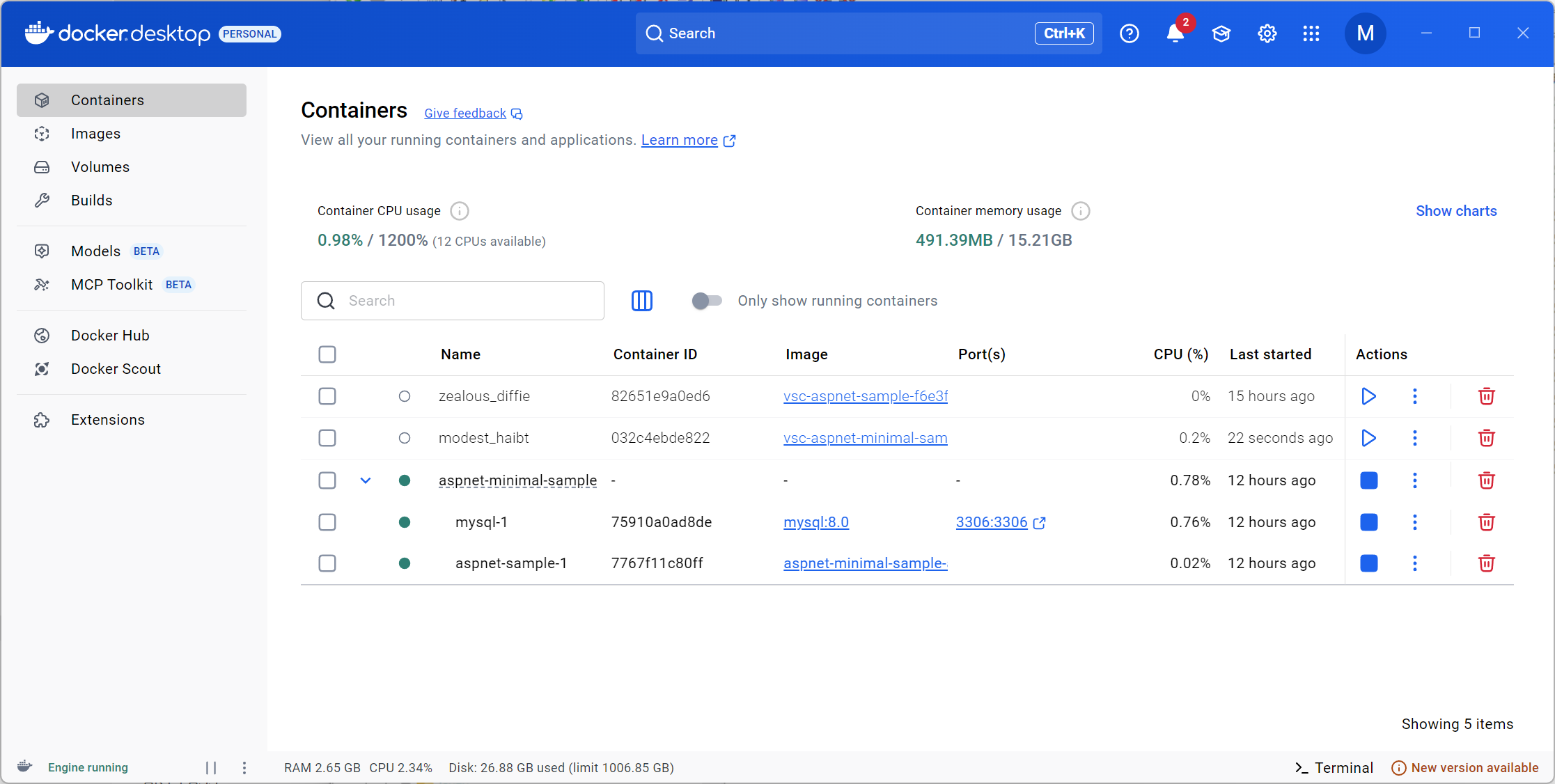The height and width of the screenshot is (784, 1555).
Task: Open Volumes section
Action: [x=100, y=167]
